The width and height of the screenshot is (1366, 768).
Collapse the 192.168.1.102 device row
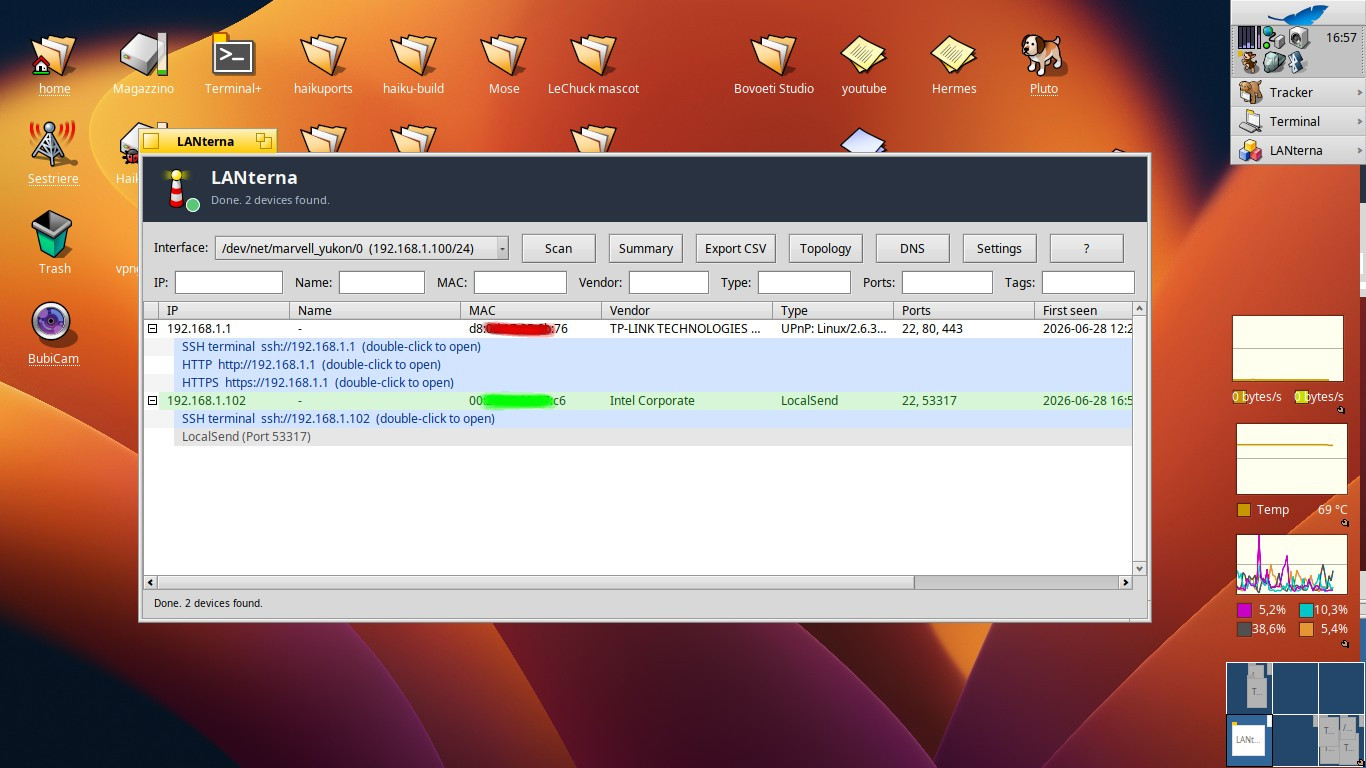click(x=153, y=400)
